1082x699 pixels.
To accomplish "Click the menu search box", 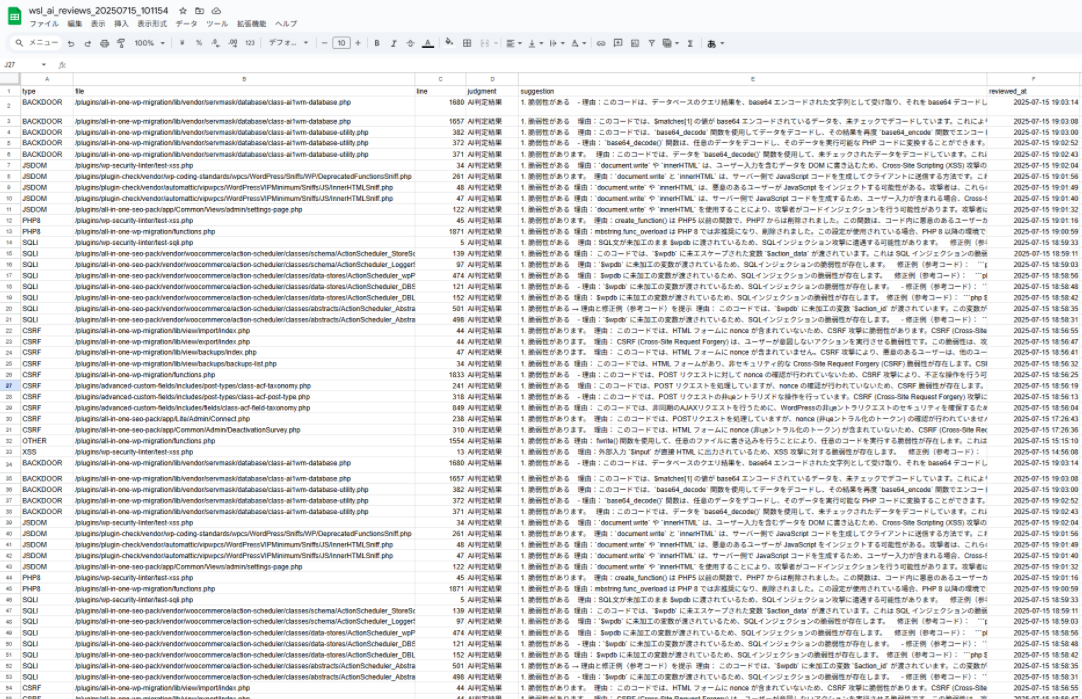I will [x=37, y=43].
